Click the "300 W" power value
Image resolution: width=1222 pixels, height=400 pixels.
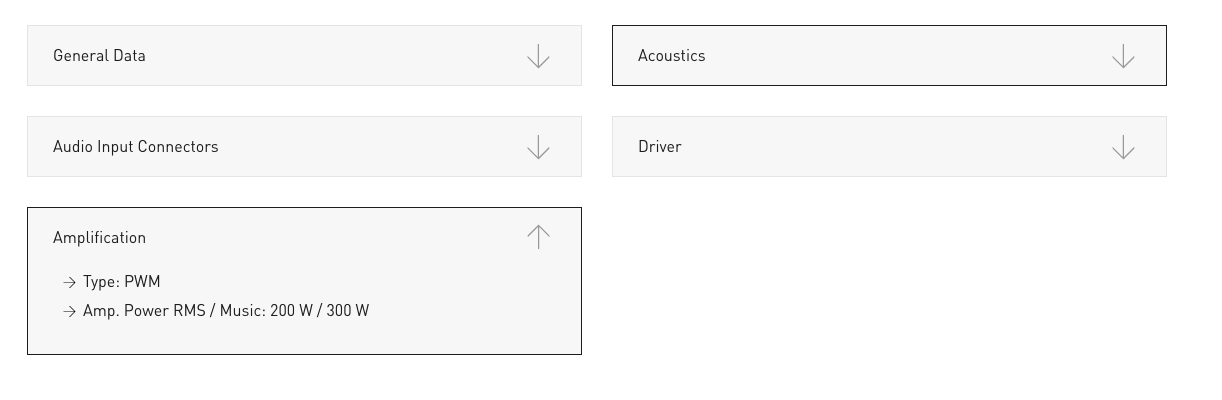(x=348, y=311)
